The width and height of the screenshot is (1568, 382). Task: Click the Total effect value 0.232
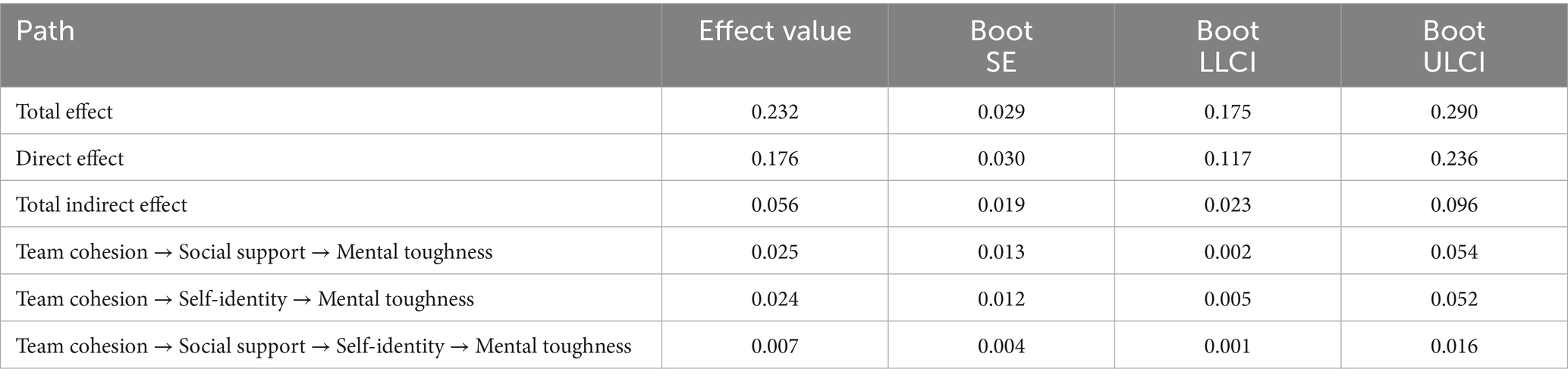pos(775,112)
